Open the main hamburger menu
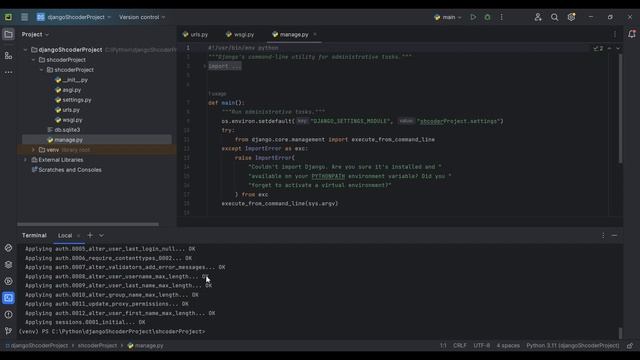Viewport: 640px width, 360px height. (x=24, y=17)
